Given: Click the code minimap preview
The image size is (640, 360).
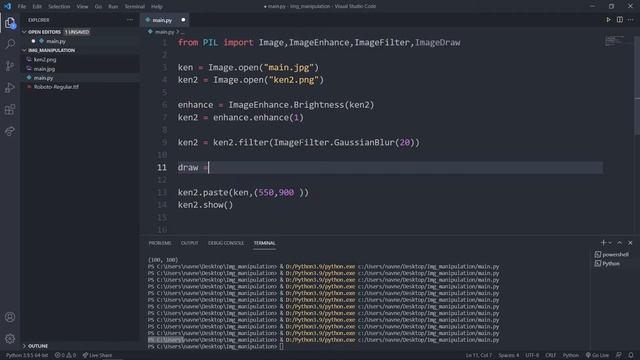Looking at the screenshot, I should [x=614, y=40].
